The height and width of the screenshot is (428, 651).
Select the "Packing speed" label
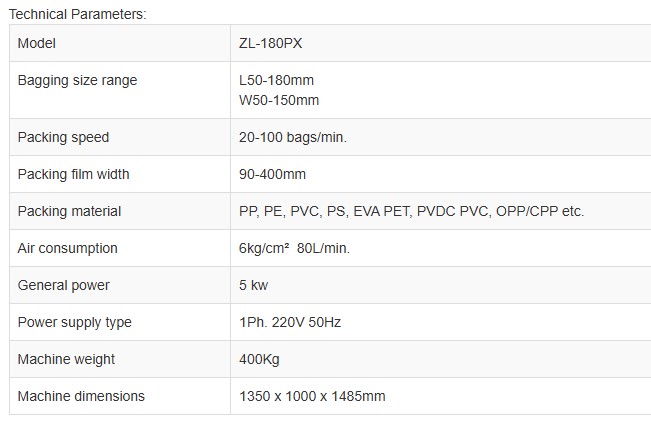point(63,137)
